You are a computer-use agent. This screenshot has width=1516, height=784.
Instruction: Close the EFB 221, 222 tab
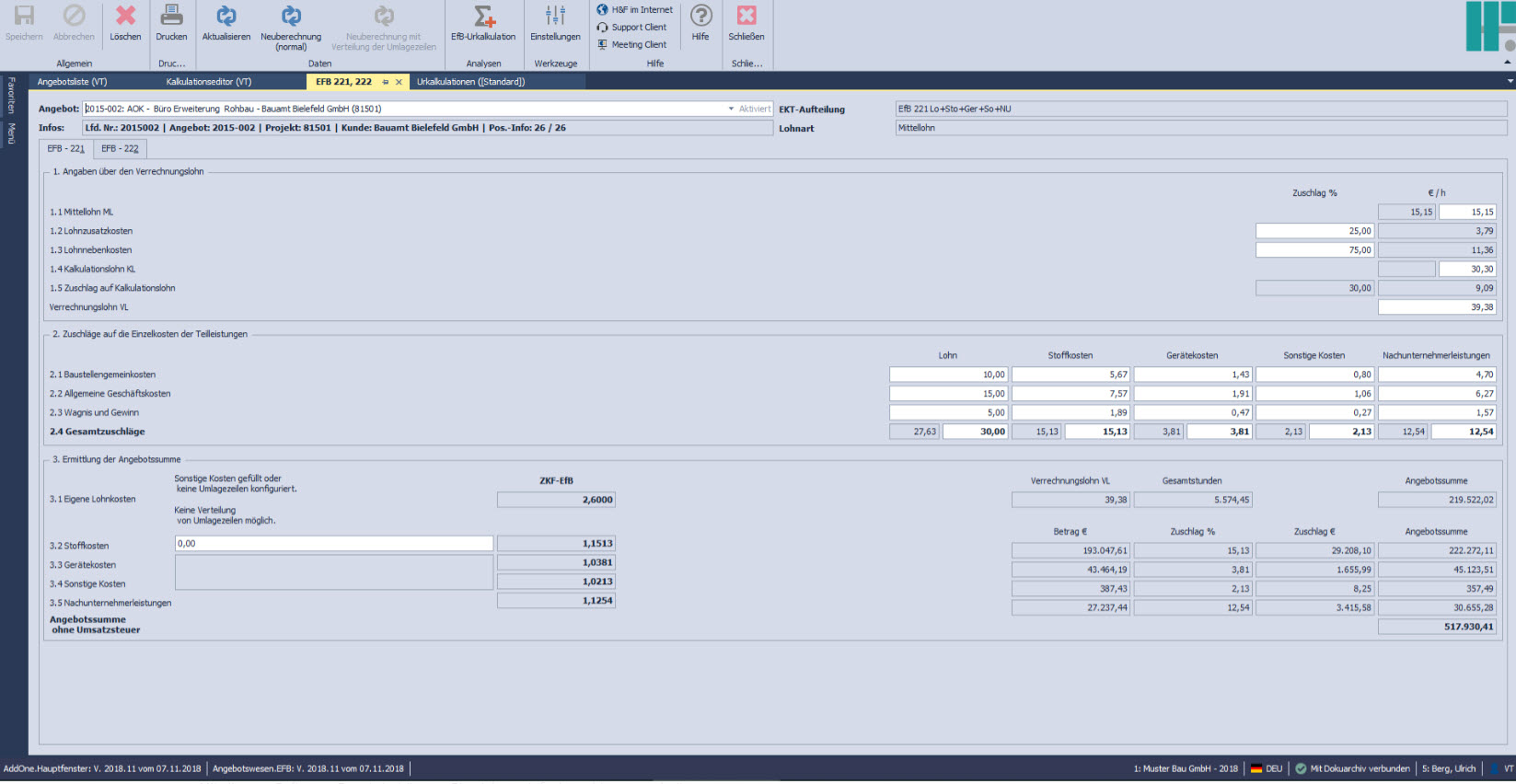point(399,82)
